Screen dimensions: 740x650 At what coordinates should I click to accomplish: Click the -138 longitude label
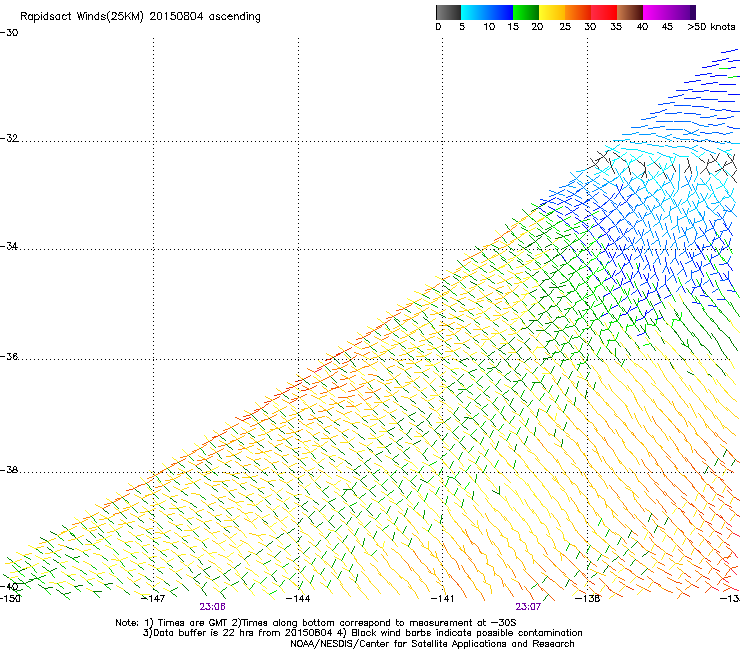[x=588, y=599]
